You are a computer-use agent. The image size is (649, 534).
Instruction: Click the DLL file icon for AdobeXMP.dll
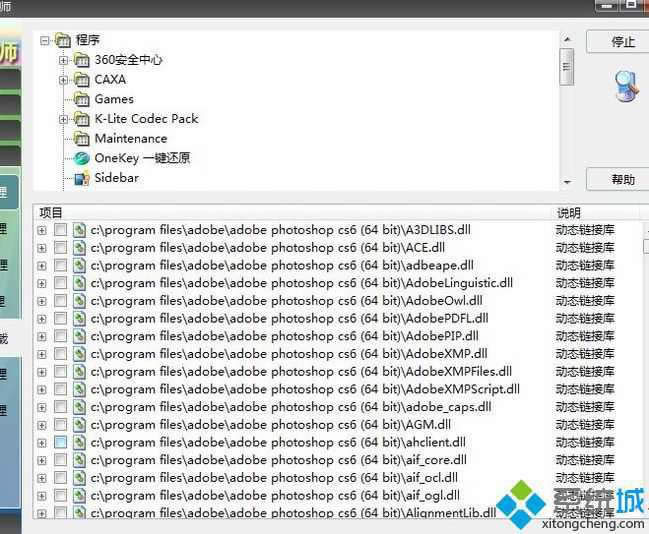[x=79, y=354]
